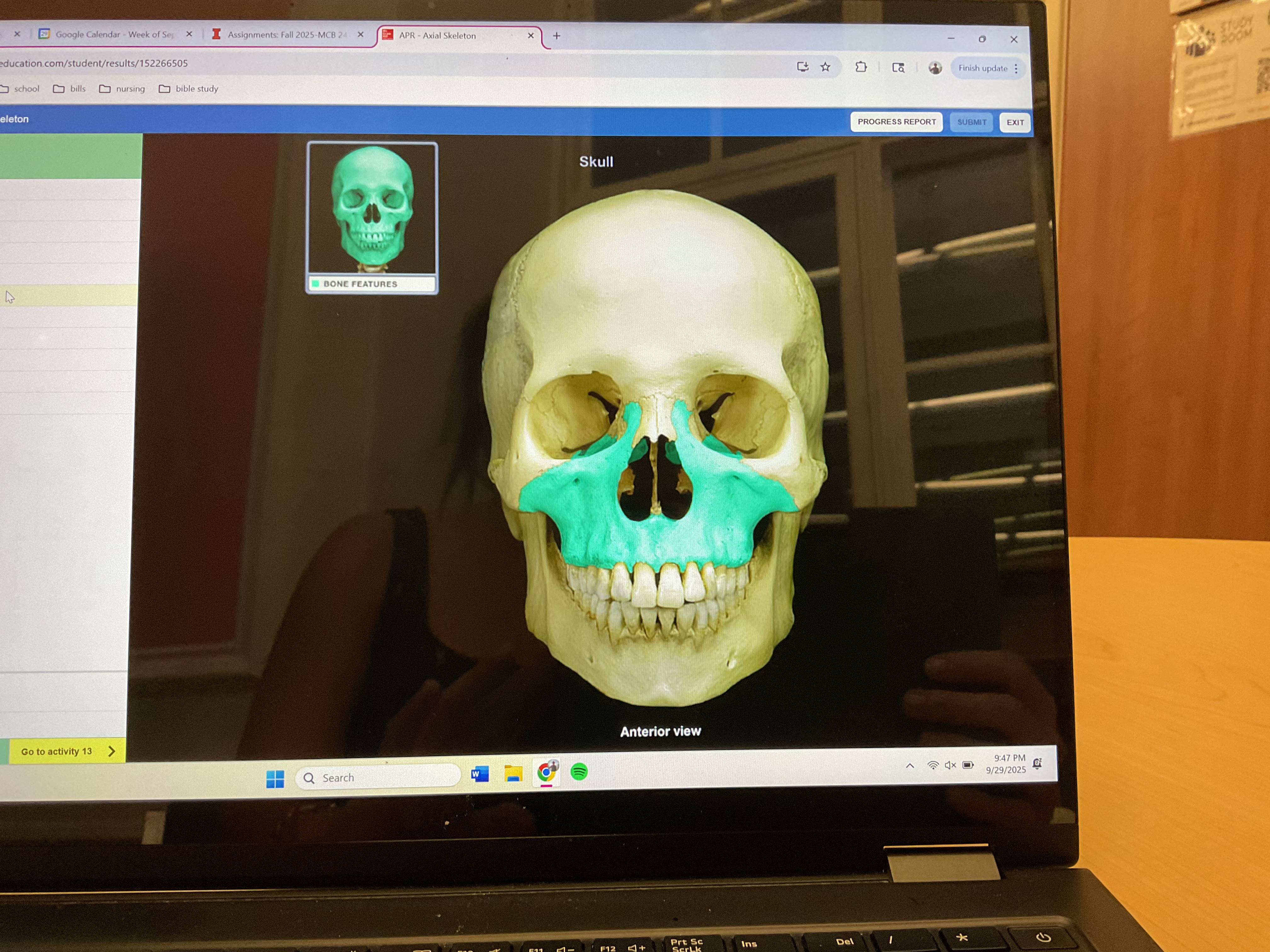1270x952 pixels.
Task: Click the tab search icon in toolbar
Action: [898, 68]
